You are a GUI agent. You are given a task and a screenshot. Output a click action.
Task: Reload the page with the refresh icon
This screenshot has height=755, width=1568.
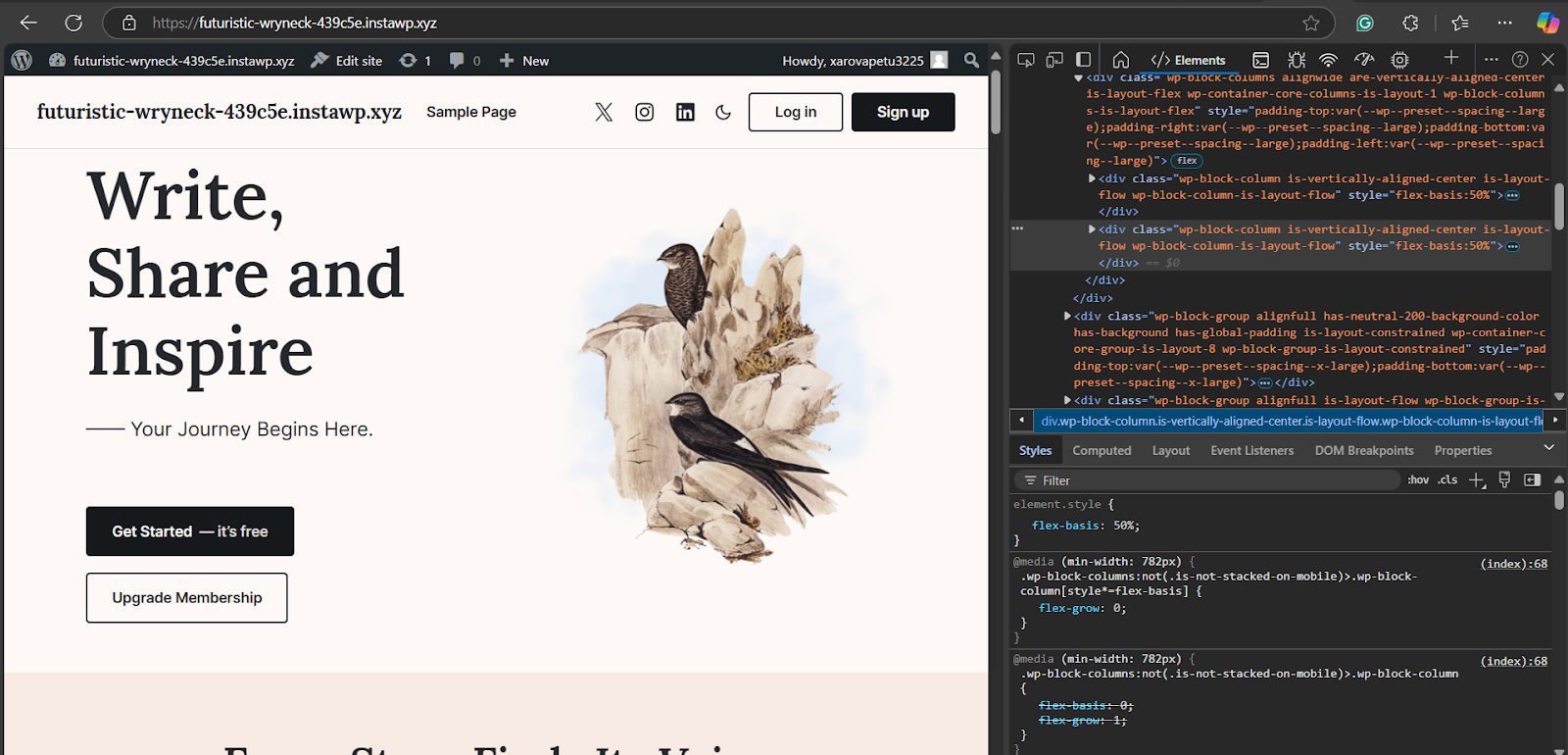[x=73, y=23]
